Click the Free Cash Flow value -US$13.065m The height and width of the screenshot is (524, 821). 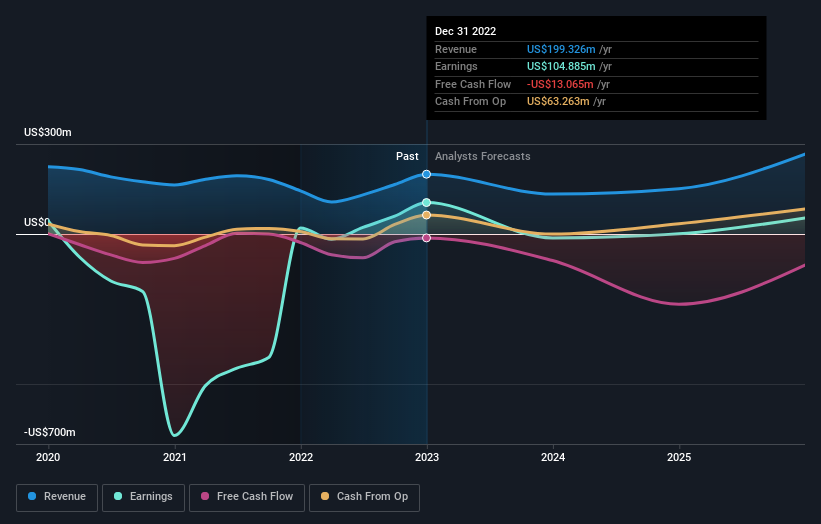pos(560,84)
